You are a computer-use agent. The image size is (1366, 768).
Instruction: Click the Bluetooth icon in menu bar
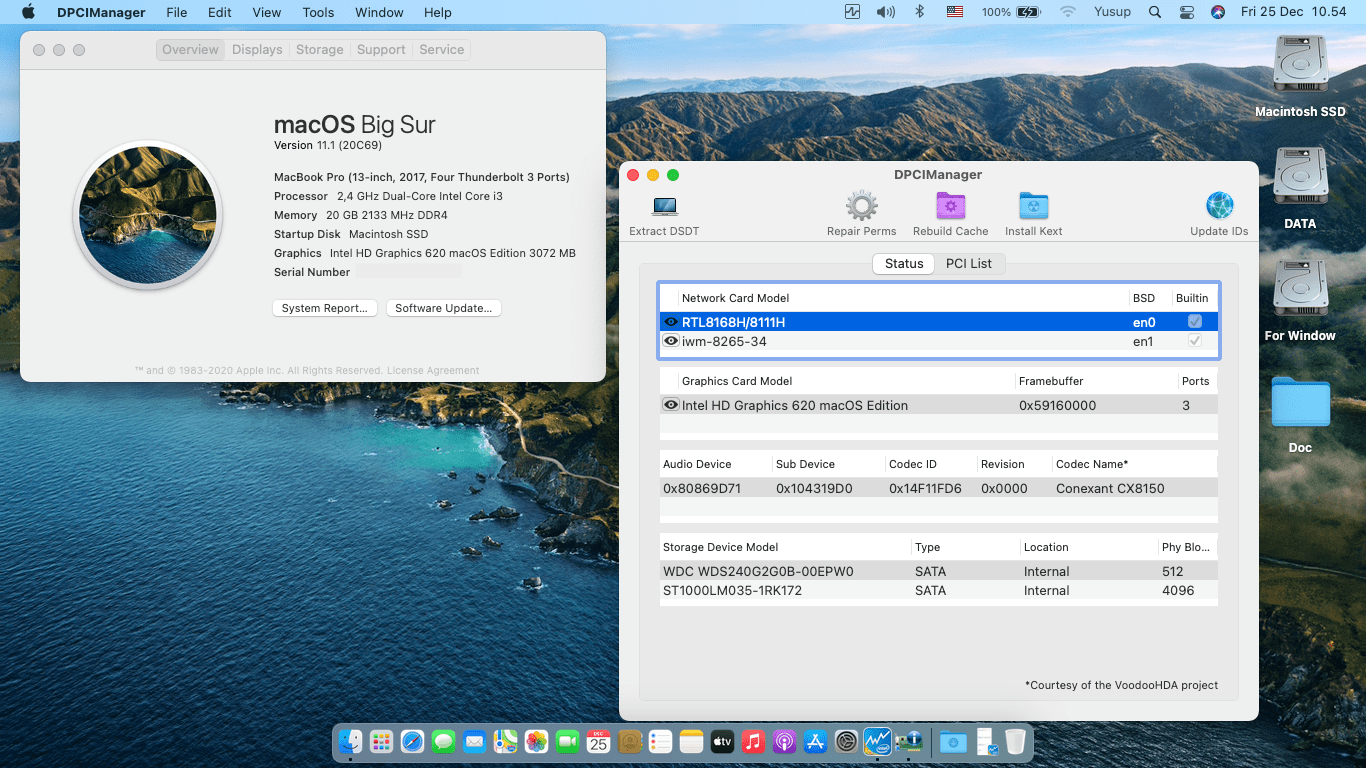(x=919, y=12)
